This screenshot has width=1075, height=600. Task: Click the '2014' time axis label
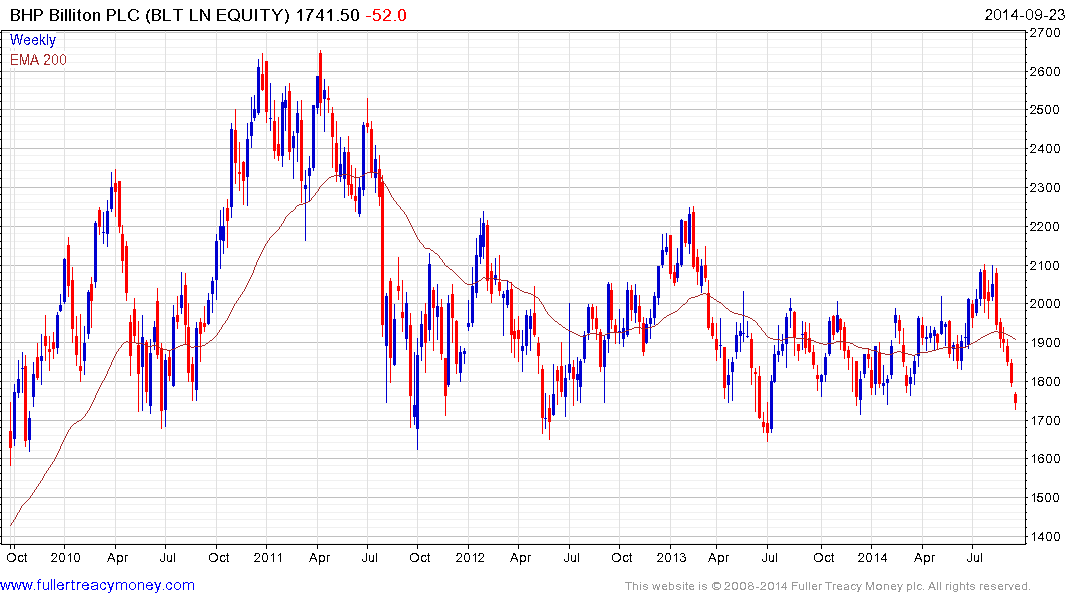coord(872,557)
